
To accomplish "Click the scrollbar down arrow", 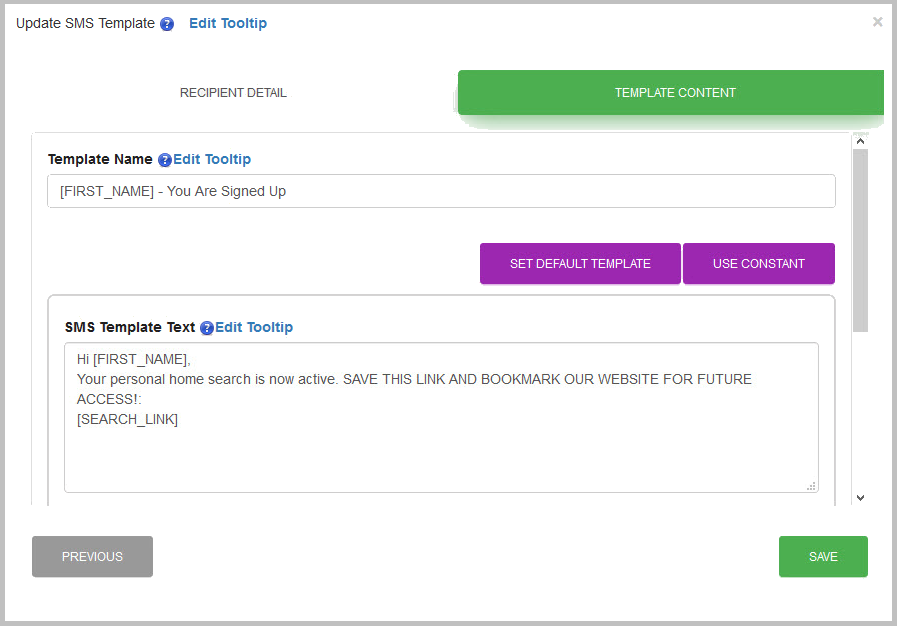I will coord(860,497).
